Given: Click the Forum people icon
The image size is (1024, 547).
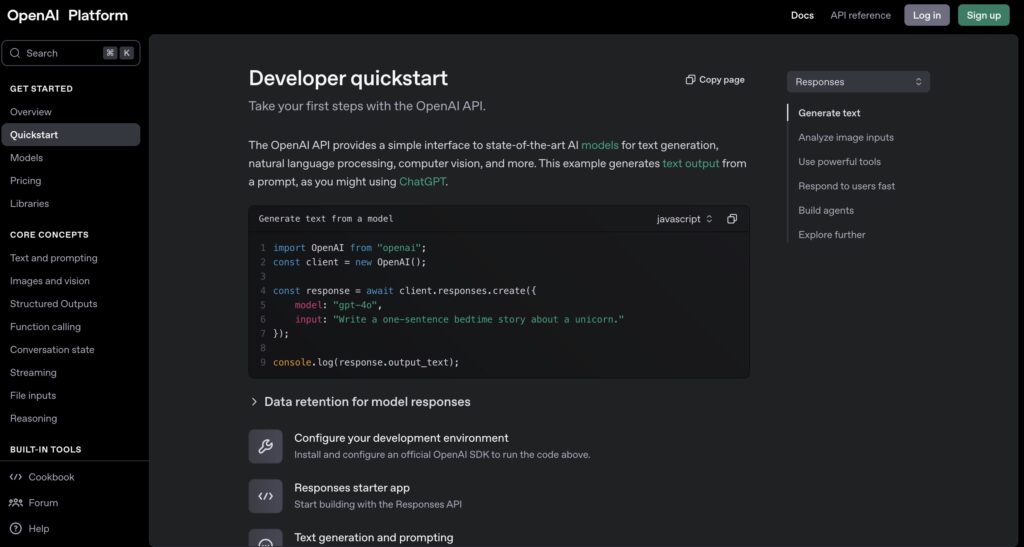Looking at the screenshot, I should coord(16,503).
